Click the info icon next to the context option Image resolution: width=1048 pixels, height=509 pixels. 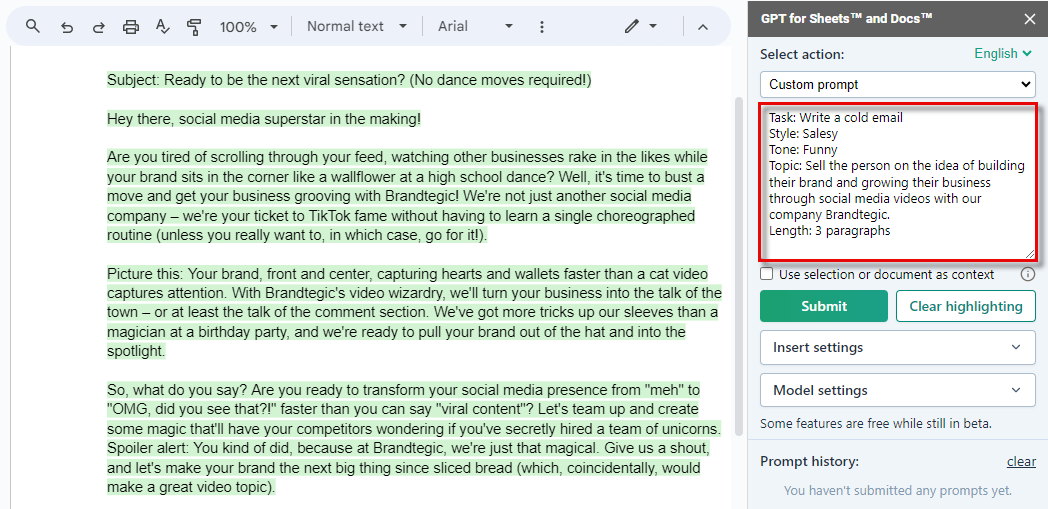tap(1028, 274)
